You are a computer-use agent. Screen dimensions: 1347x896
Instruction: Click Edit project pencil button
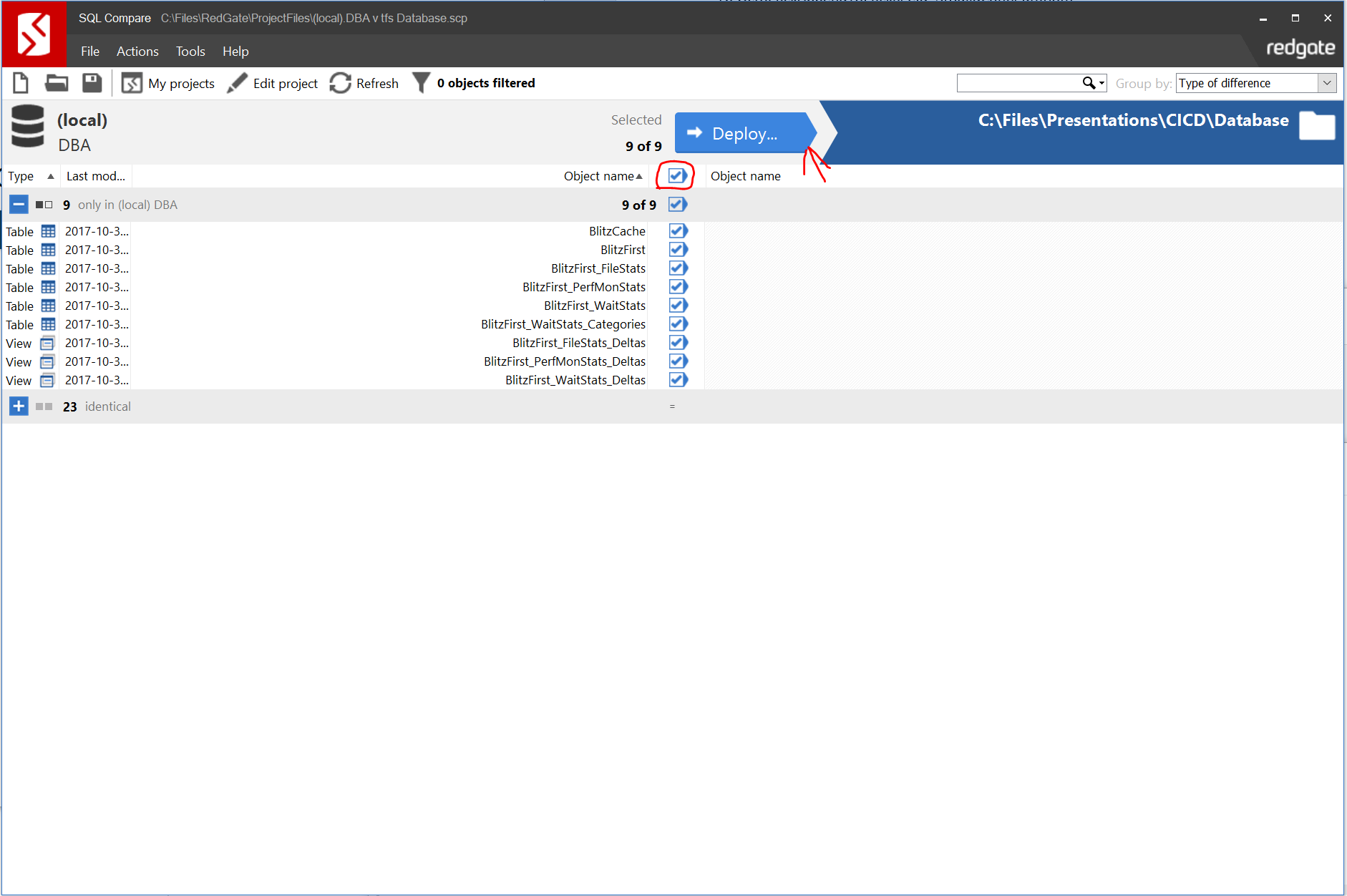point(272,84)
